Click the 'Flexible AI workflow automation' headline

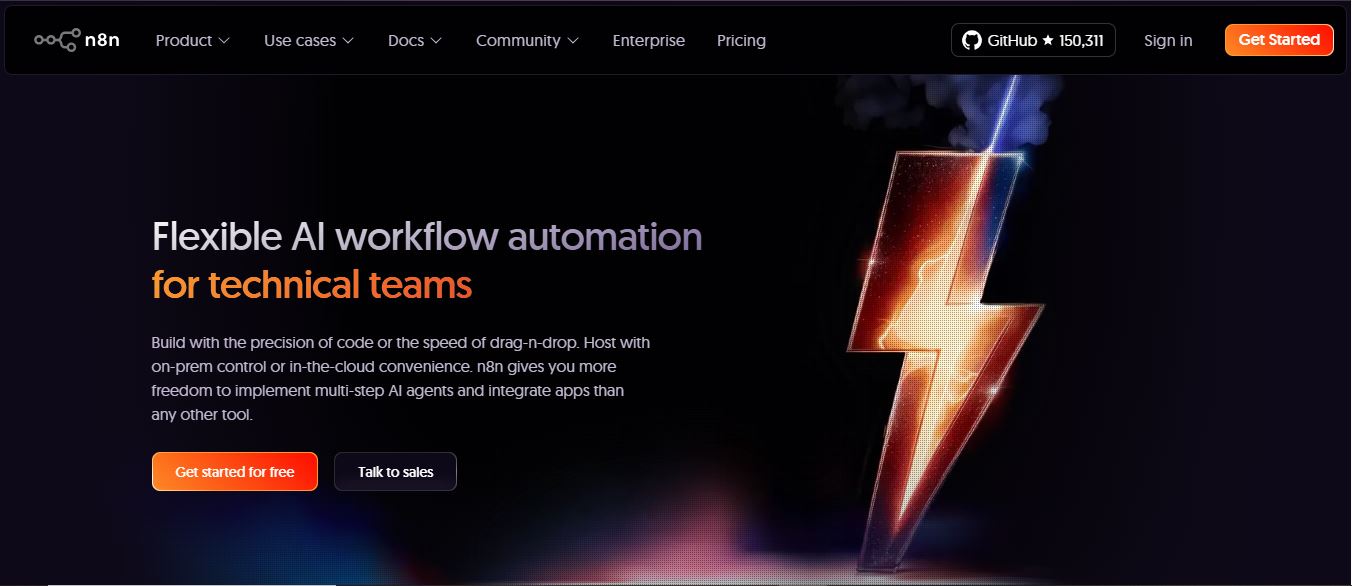coord(427,237)
